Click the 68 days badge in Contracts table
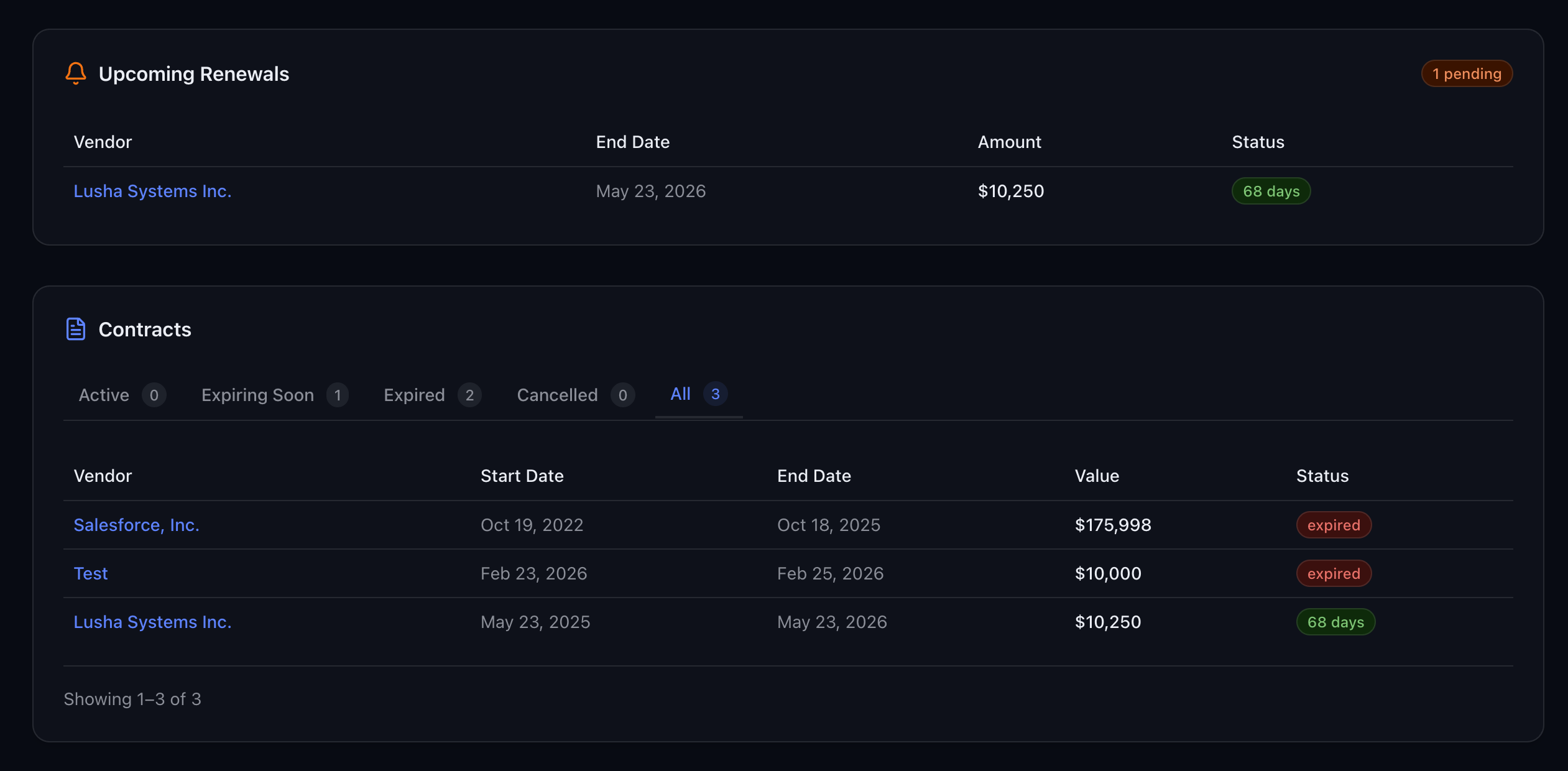Image resolution: width=1568 pixels, height=771 pixels. click(x=1335, y=622)
